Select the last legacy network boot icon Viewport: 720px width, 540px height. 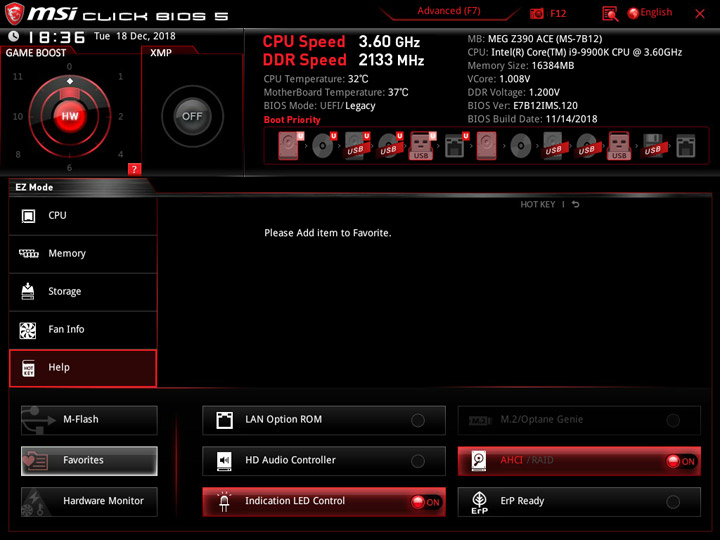(x=686, y=146)
